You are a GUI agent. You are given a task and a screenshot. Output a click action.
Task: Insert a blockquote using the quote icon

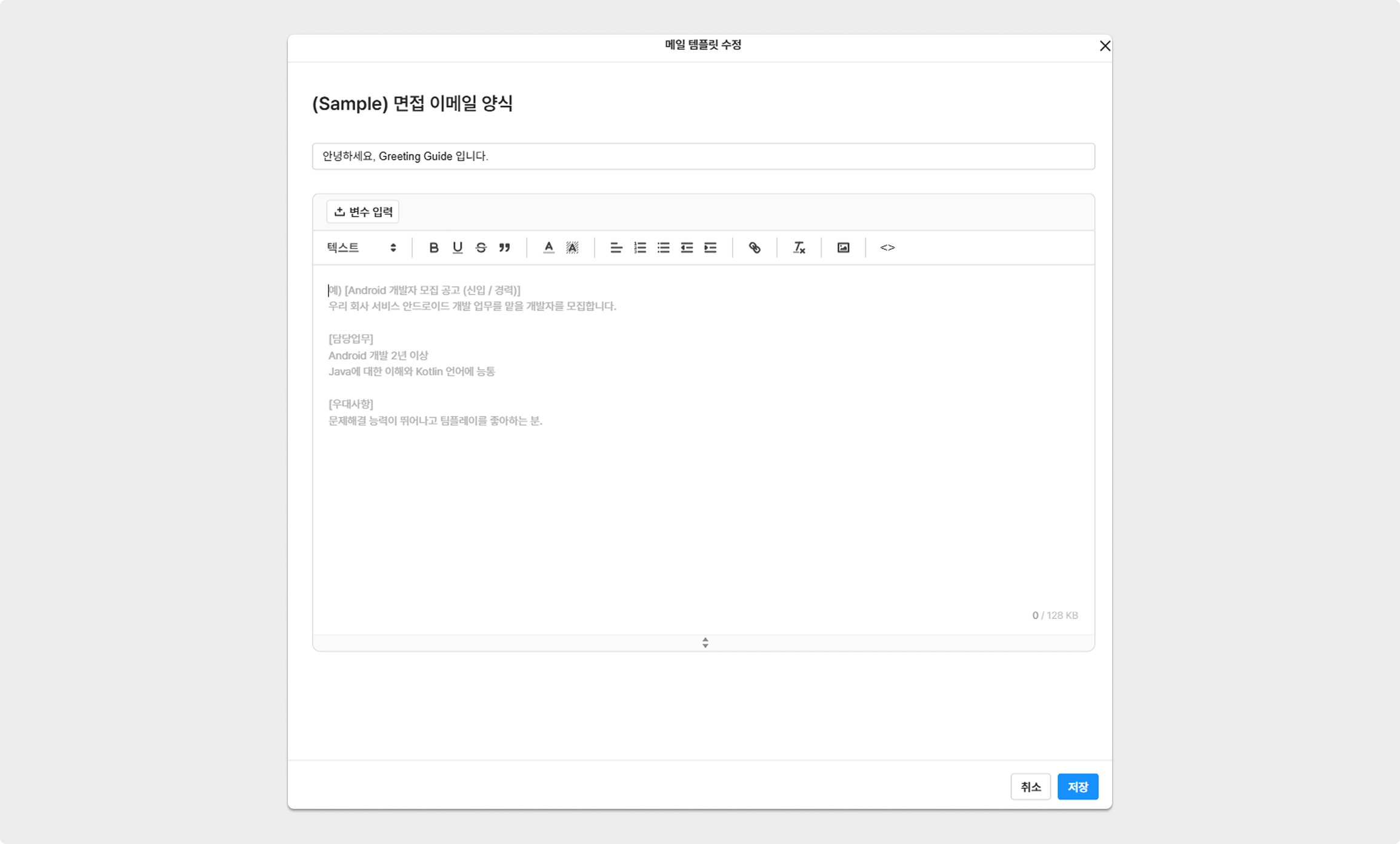point(504,247)
